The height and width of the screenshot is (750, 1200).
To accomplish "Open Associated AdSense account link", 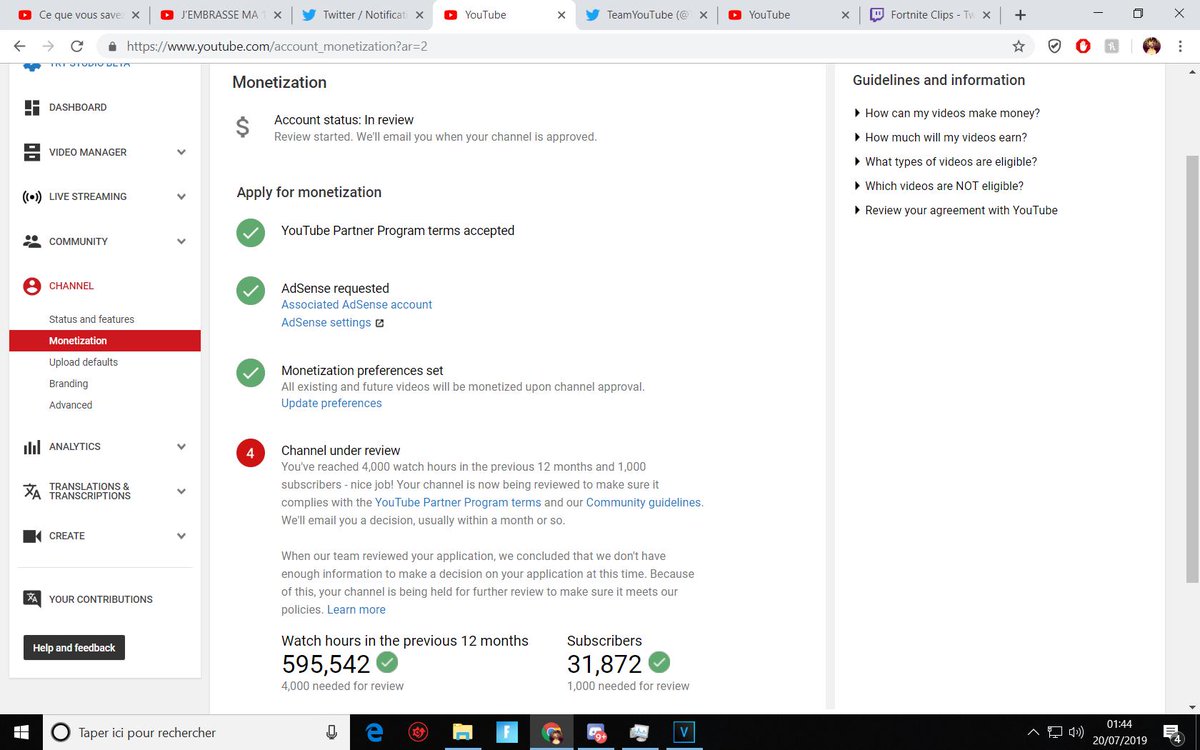I will point(356,304).
